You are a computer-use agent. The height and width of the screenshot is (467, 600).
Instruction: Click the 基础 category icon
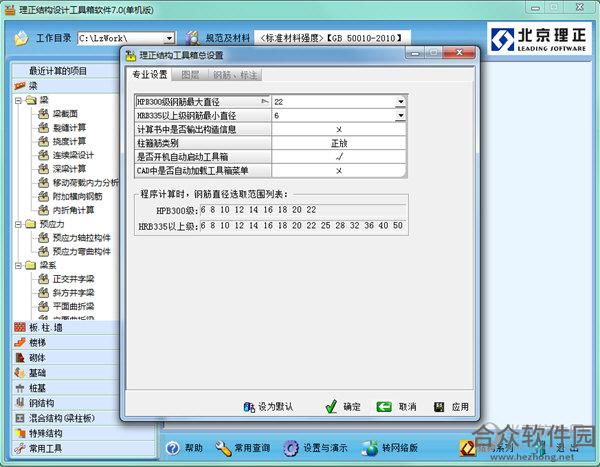[x=20, y=372]
